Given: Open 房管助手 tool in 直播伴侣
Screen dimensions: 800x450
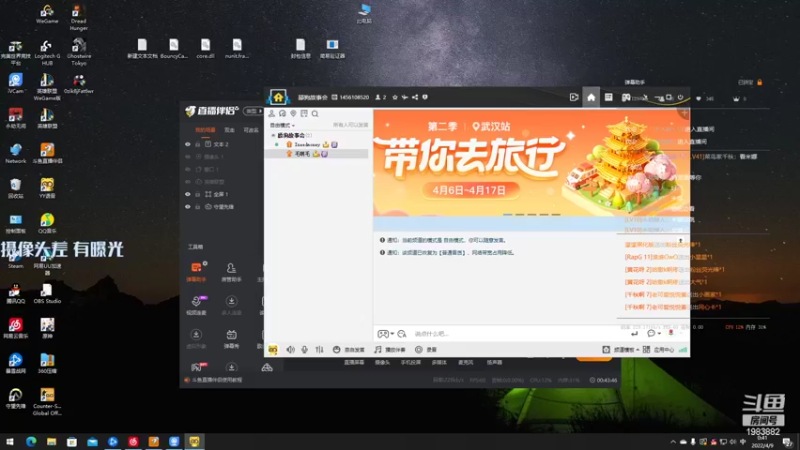Looking at the screenshot, I should point(231,271).
